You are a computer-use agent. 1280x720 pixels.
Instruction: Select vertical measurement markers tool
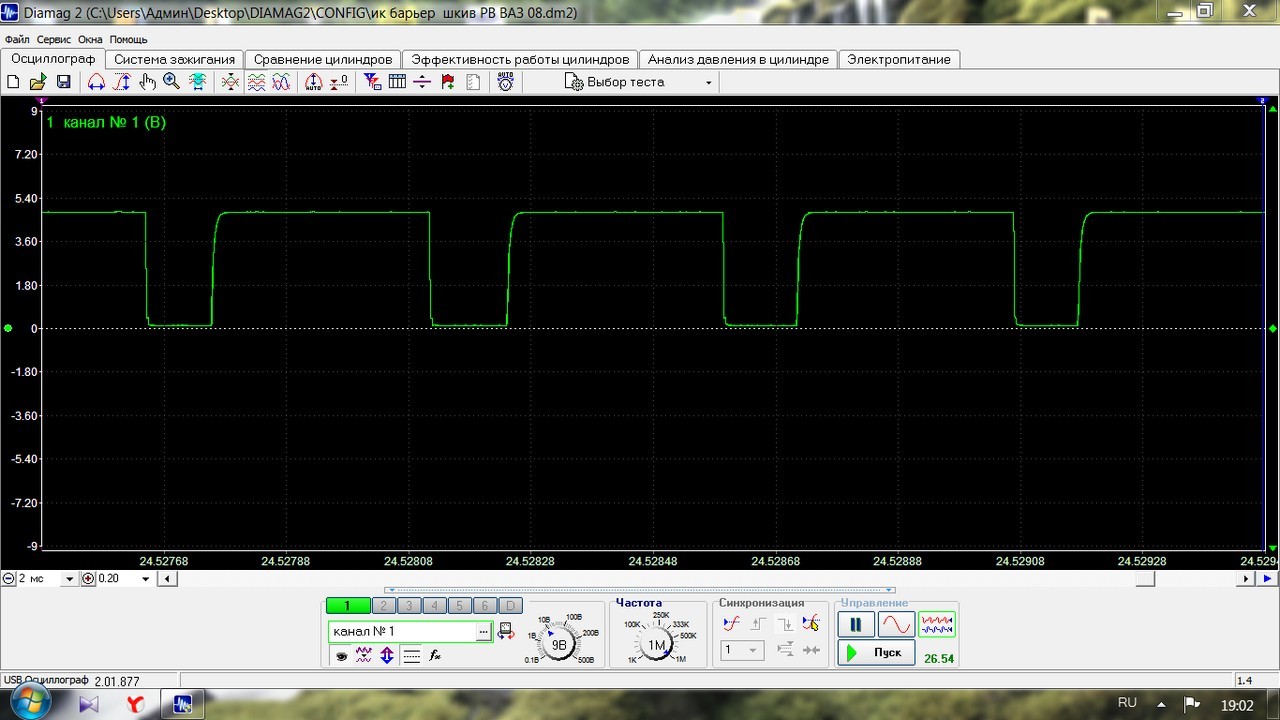click(x=122, y=82)
